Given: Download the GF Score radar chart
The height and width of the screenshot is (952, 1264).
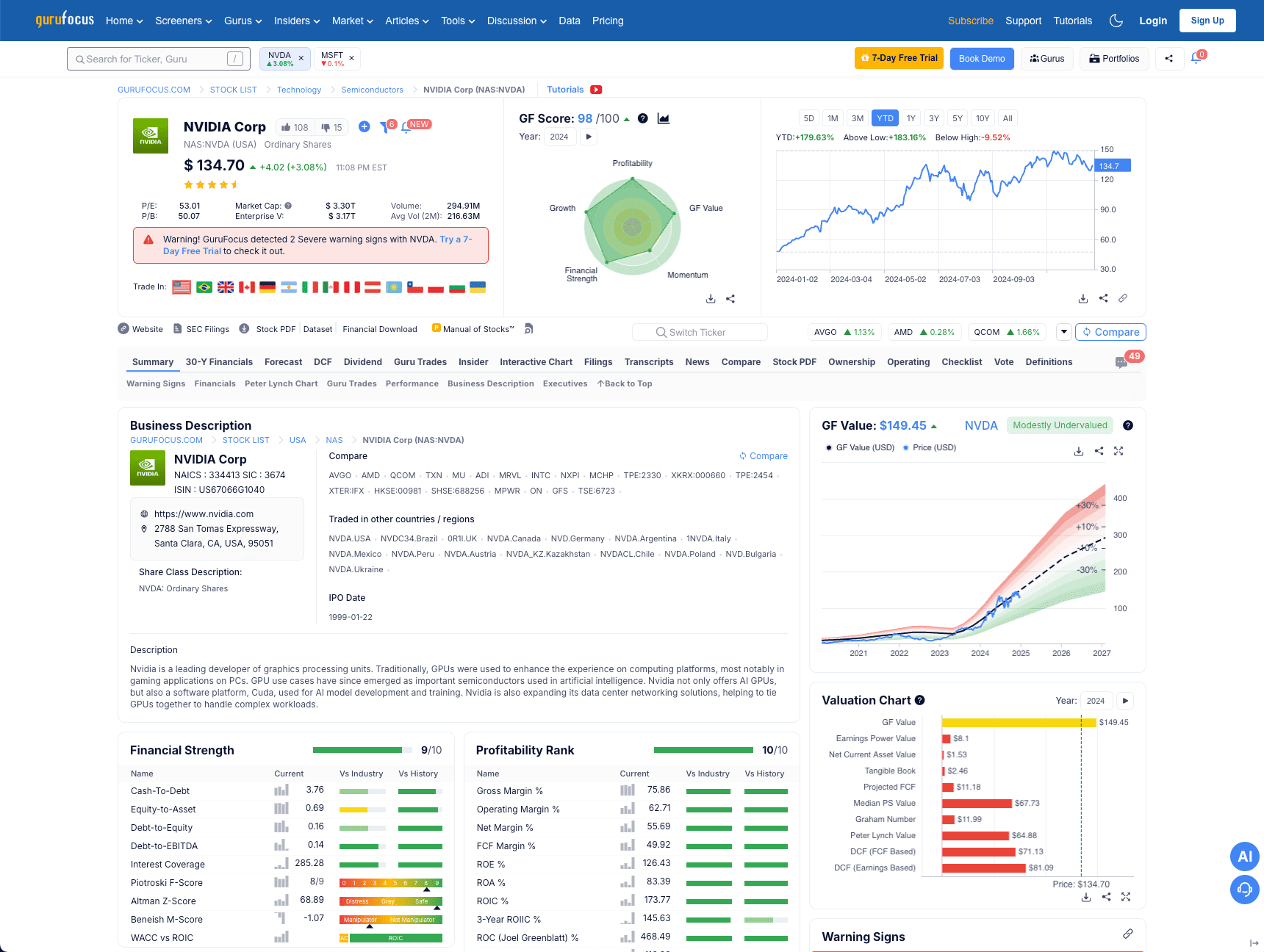Looking at the screenshot, I should 711,299.
